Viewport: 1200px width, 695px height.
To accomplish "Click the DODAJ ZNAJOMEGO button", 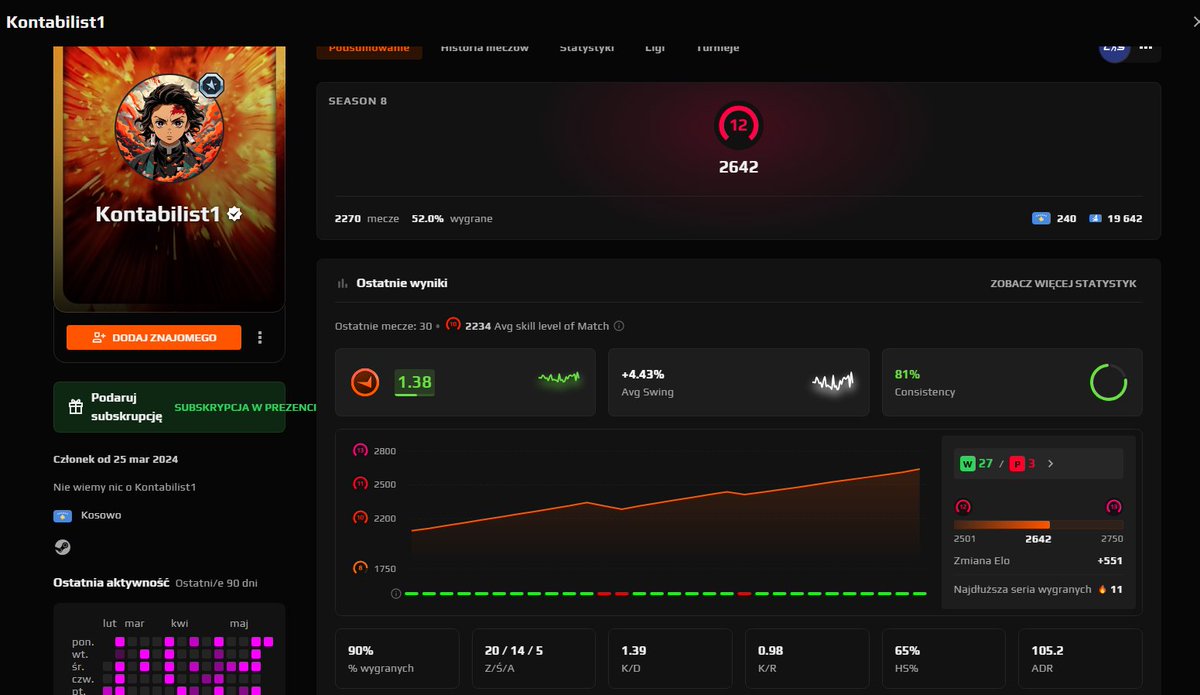I will click(x=154, y=338).
